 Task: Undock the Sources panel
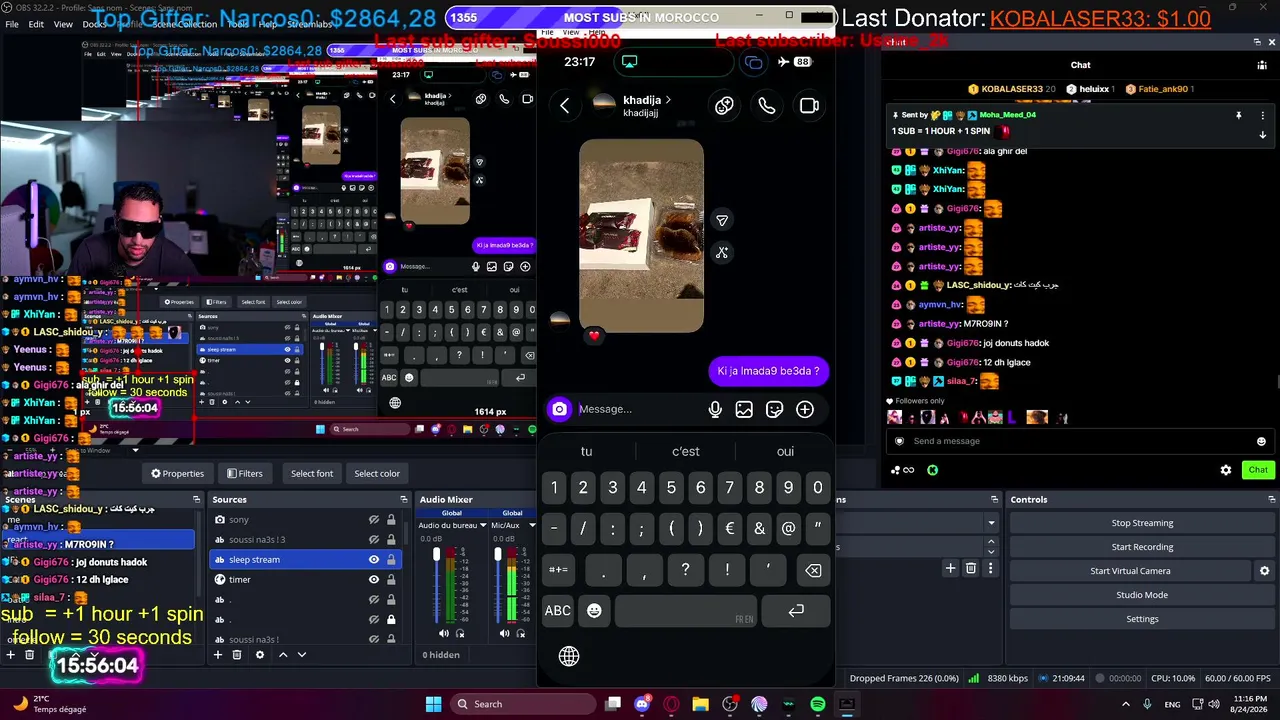click(404, 499)
